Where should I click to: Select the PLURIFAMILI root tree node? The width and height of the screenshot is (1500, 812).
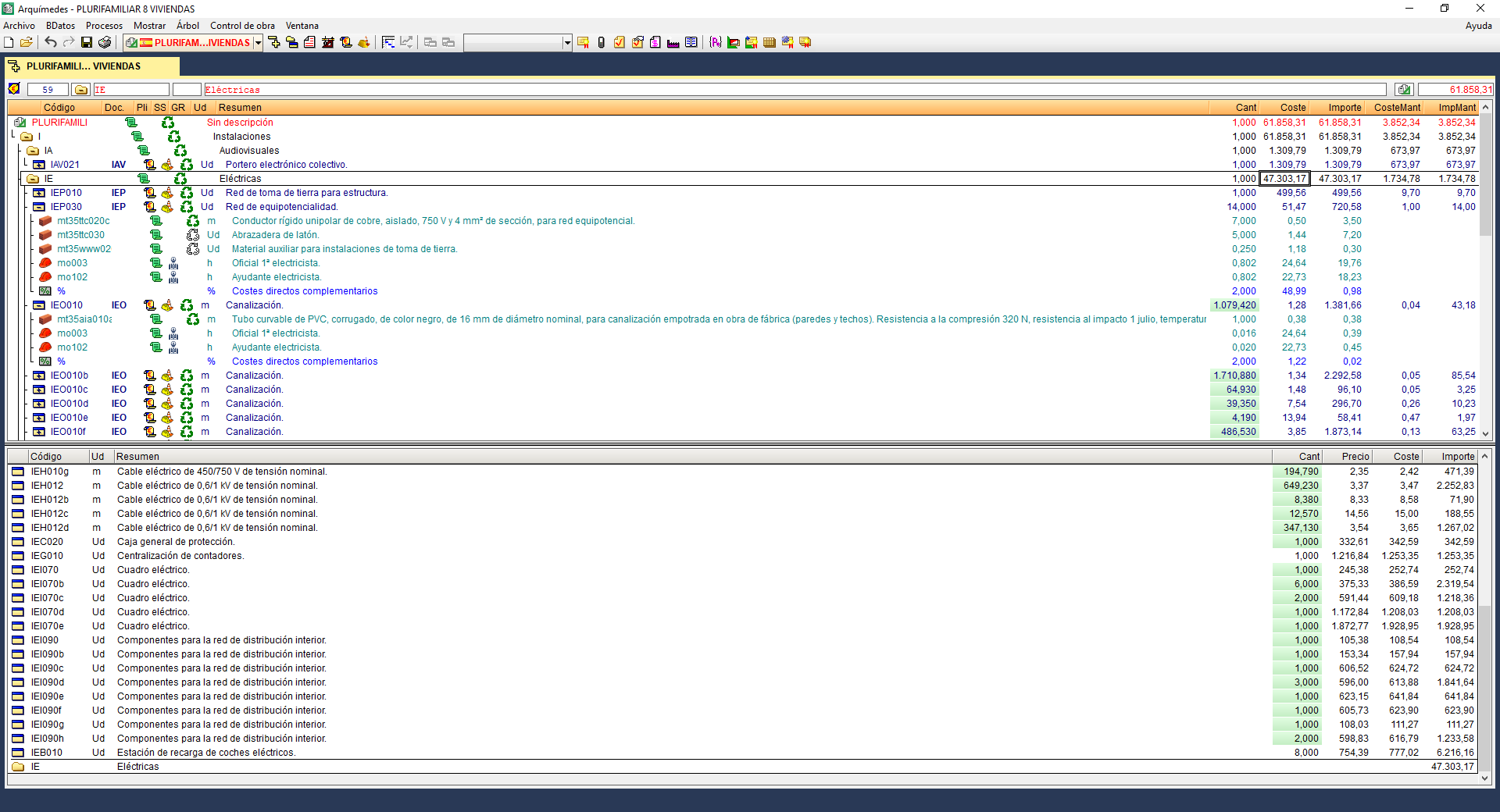59,123
